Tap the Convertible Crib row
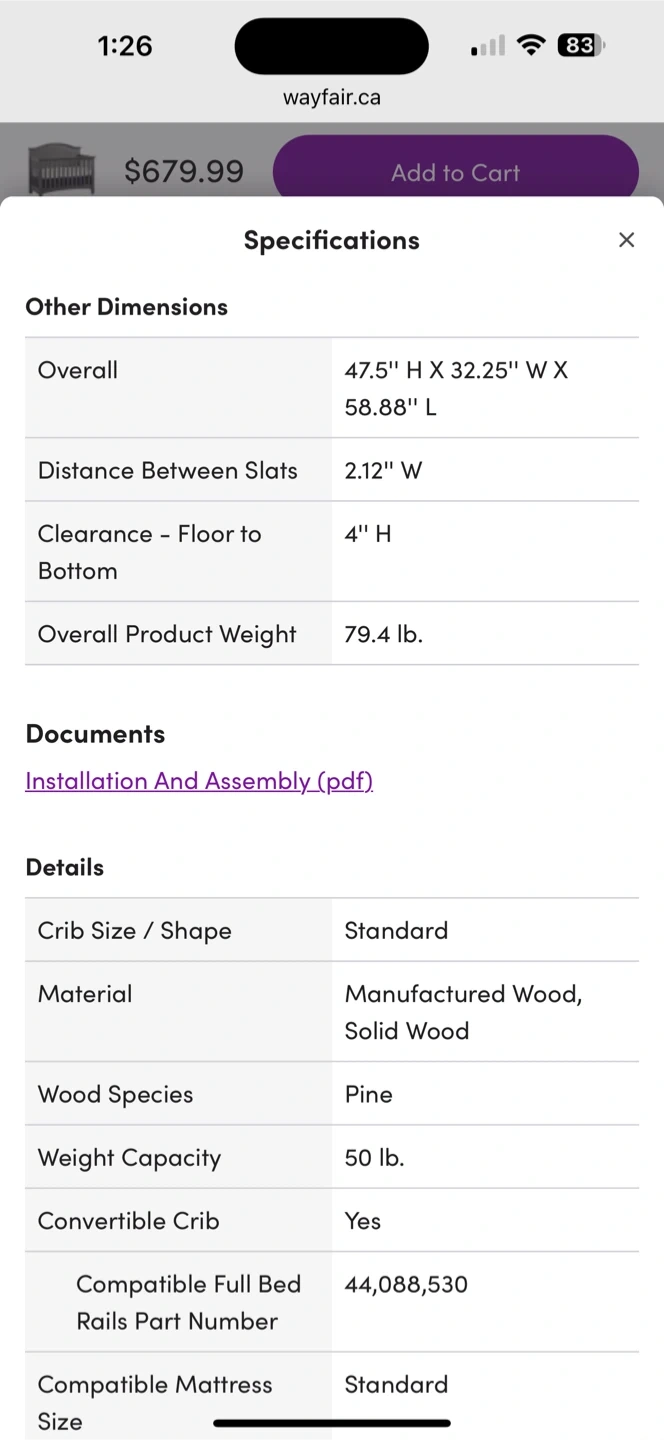Viewport: 664px width, 1440px height. click(x=331, y=1221)
